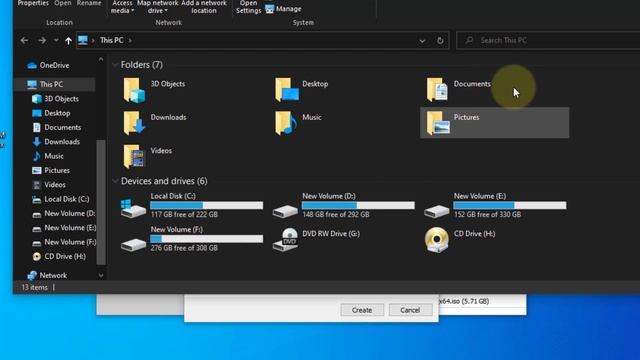Open Settings from the ribbon
The image size is (640, 360).
pos(248,7)
